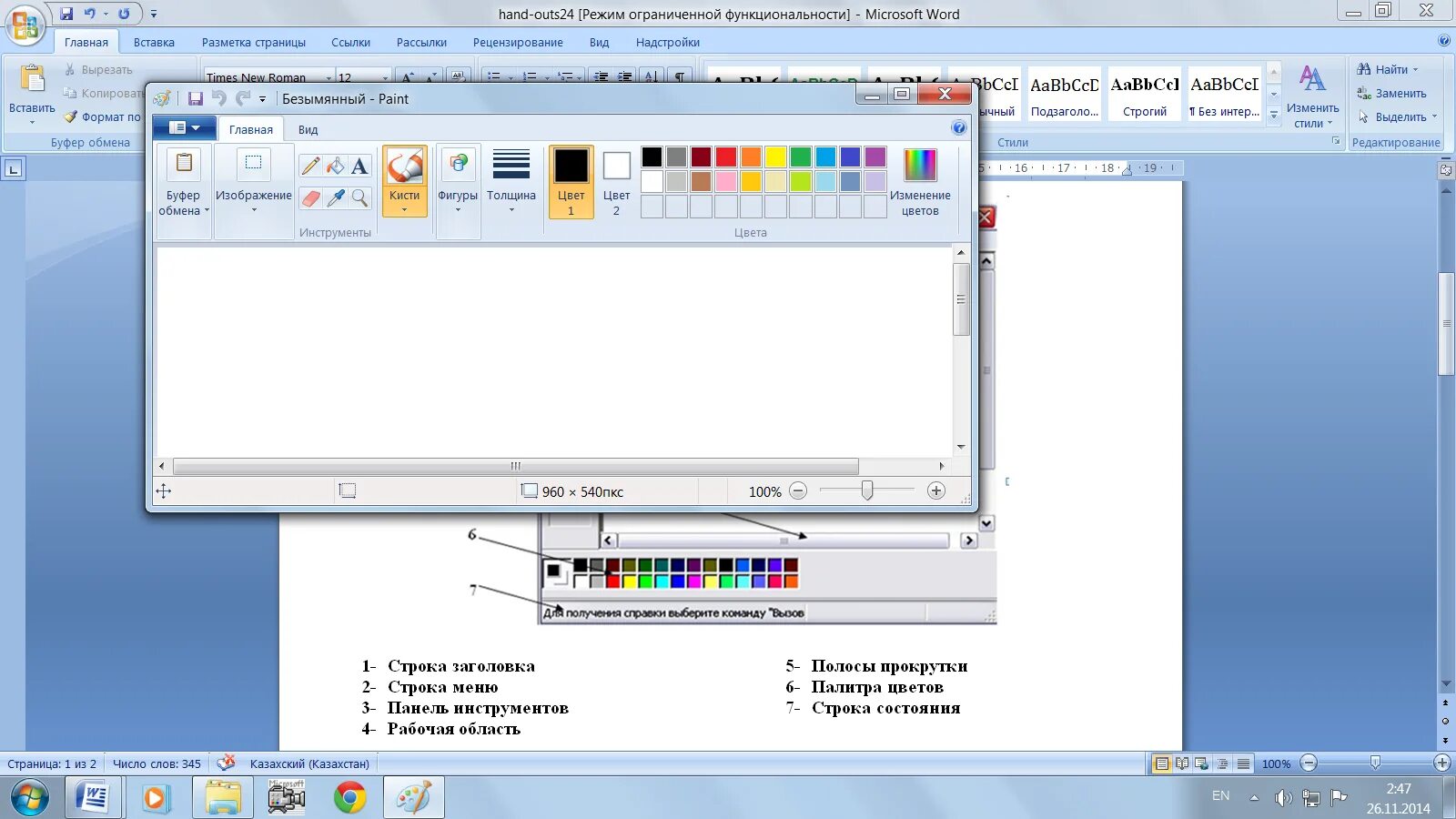Switch Word to Draft view
The height and width of the screenshot is (819, 1456).
click(x=1243, y=763)
